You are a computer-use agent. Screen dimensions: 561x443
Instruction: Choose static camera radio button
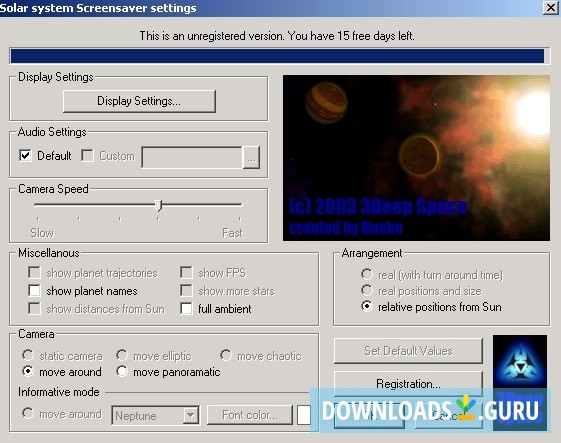[28, 355]
